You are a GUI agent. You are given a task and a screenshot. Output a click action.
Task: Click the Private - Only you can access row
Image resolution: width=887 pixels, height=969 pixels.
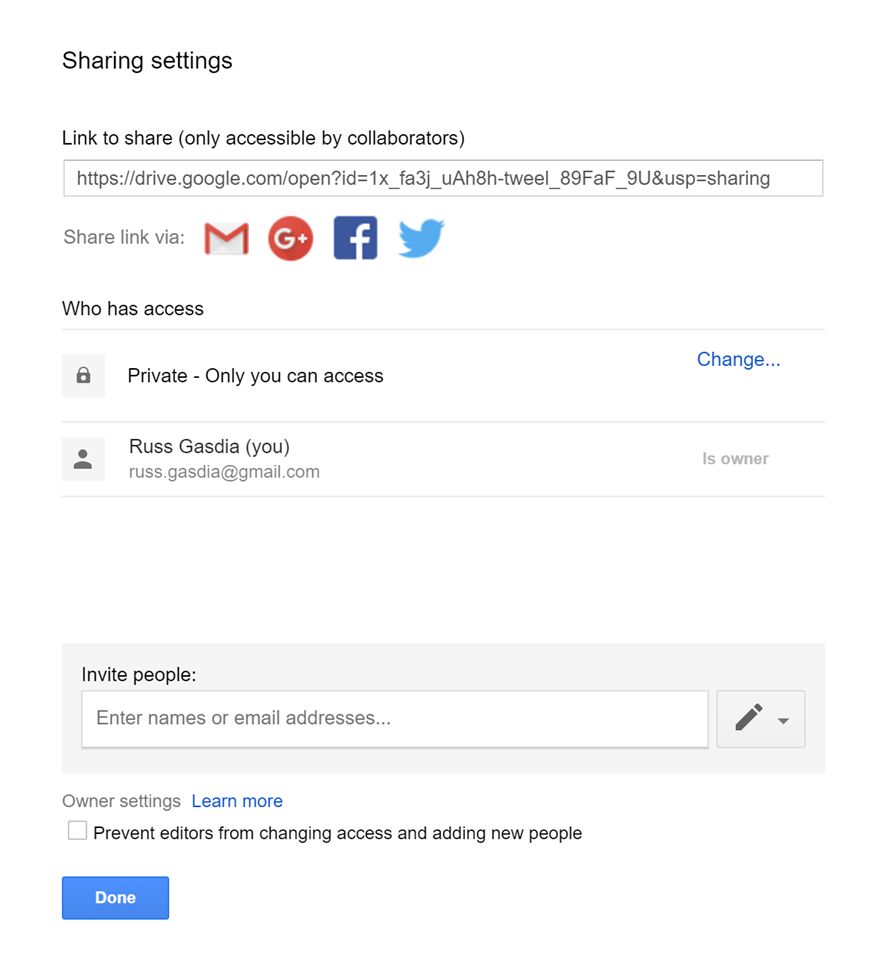pyautogui.click(x=443, y=376)
